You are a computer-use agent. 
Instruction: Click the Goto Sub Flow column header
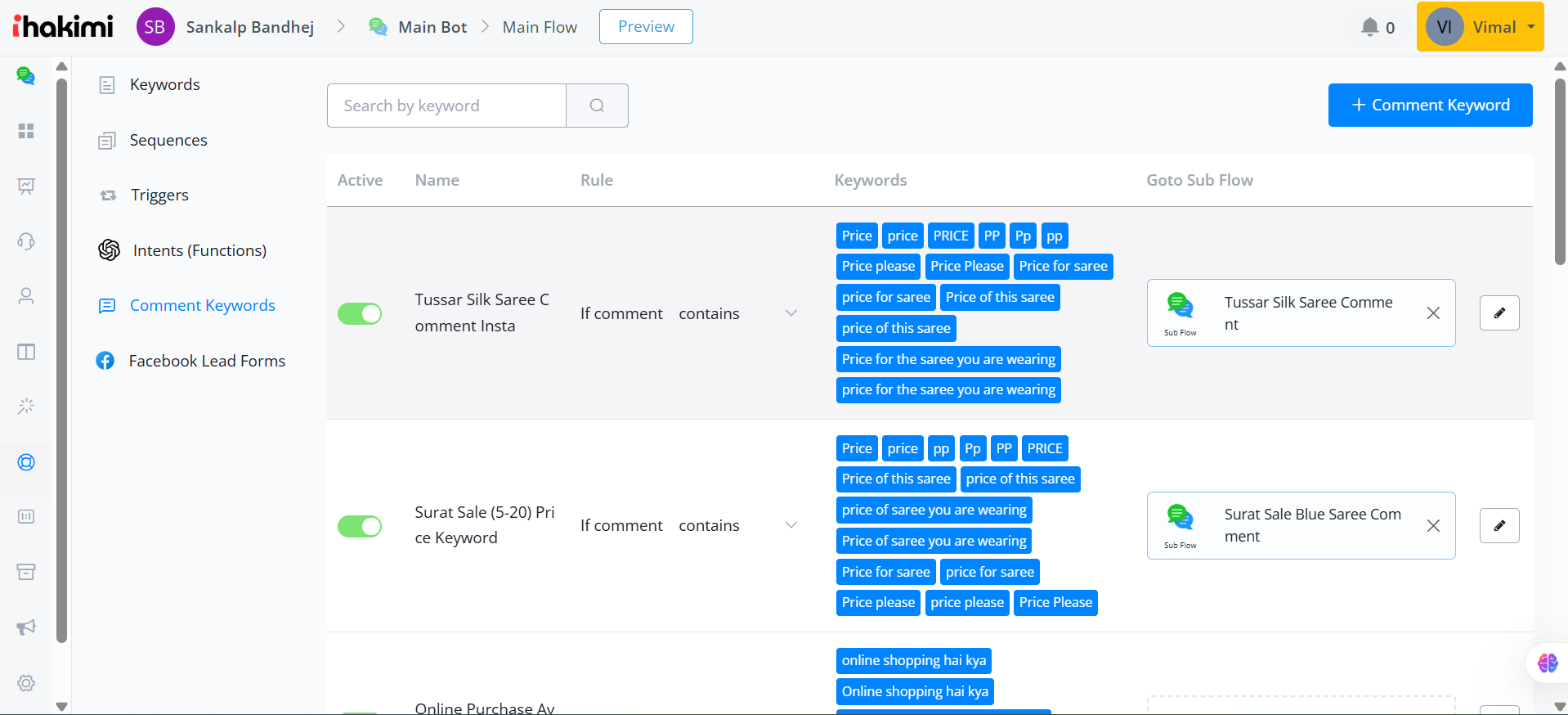(1199, 180)
